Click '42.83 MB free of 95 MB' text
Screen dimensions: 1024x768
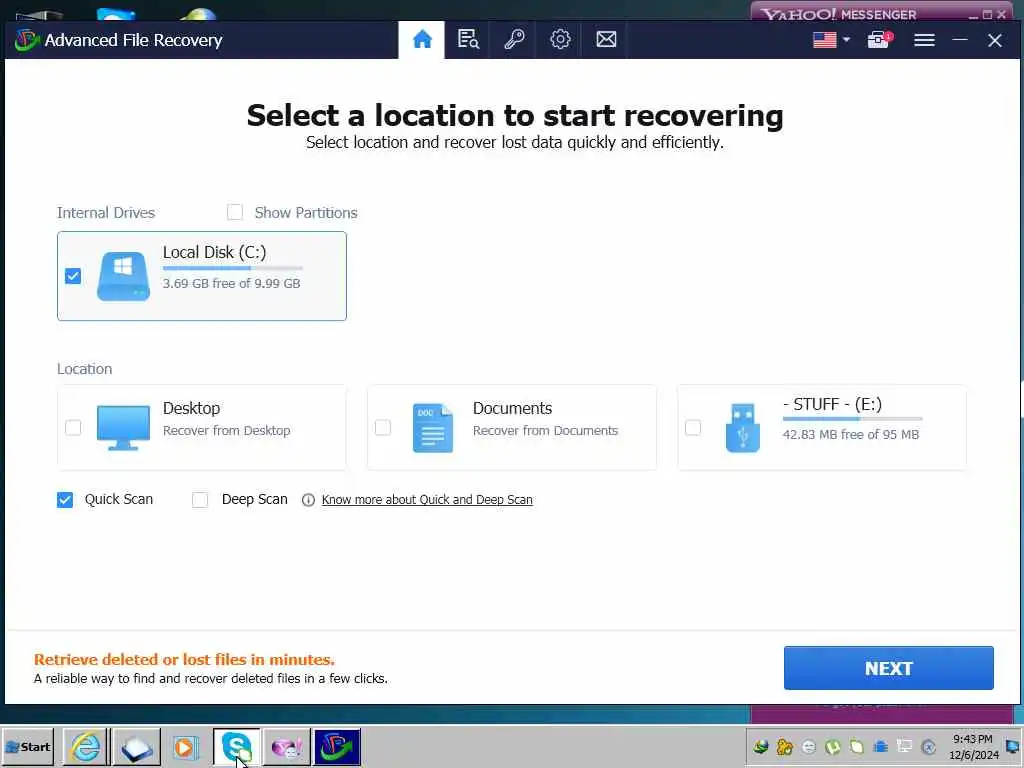point(851,434)
